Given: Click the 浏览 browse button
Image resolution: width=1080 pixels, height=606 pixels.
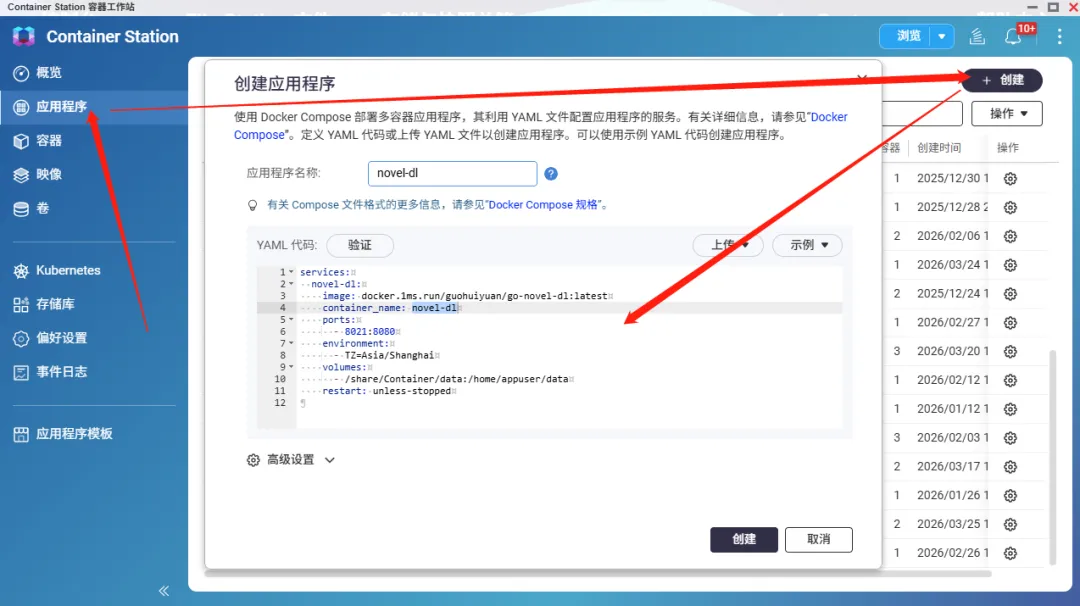Looking at the screenshot, I should click(x=908, y=36).
